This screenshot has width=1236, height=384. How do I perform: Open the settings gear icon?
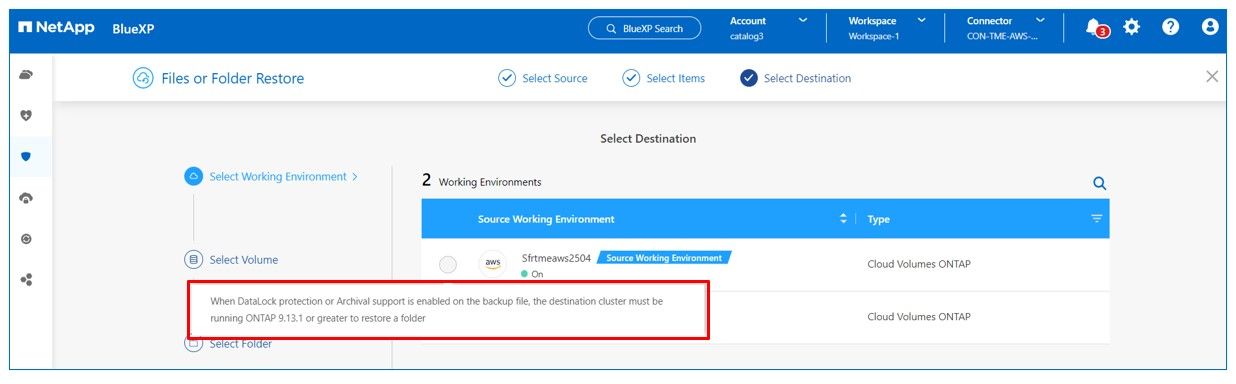click(x=1132, y=28)
